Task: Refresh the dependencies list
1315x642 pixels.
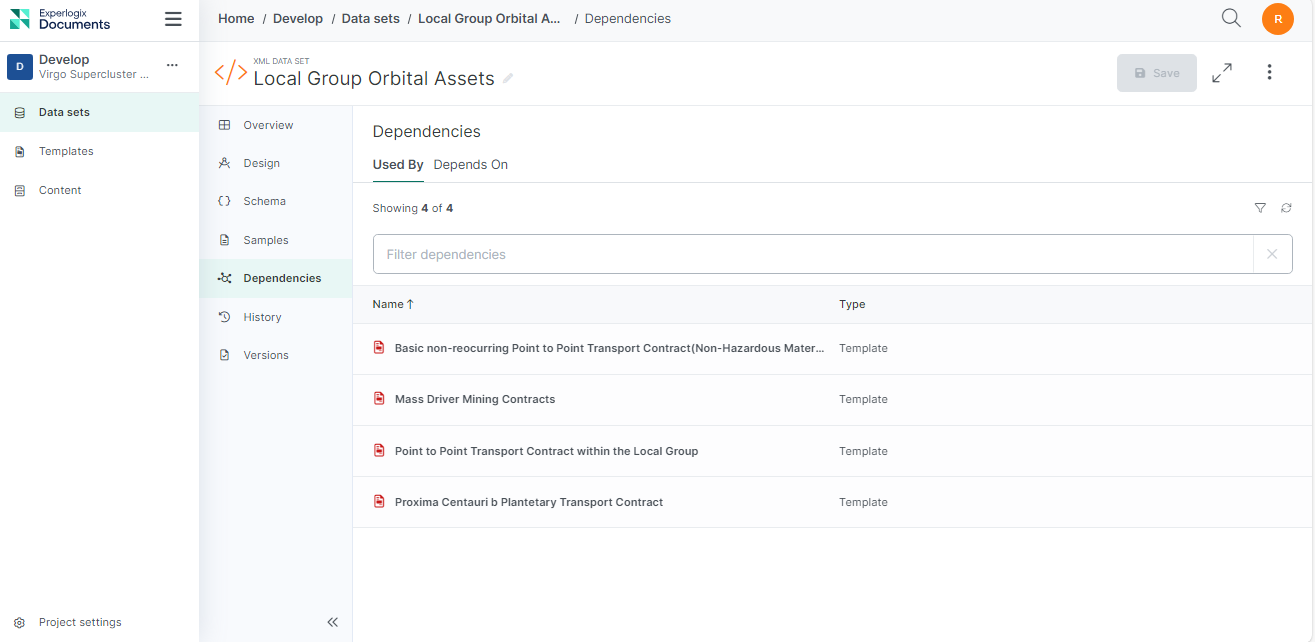Action: pos(1286,208)
